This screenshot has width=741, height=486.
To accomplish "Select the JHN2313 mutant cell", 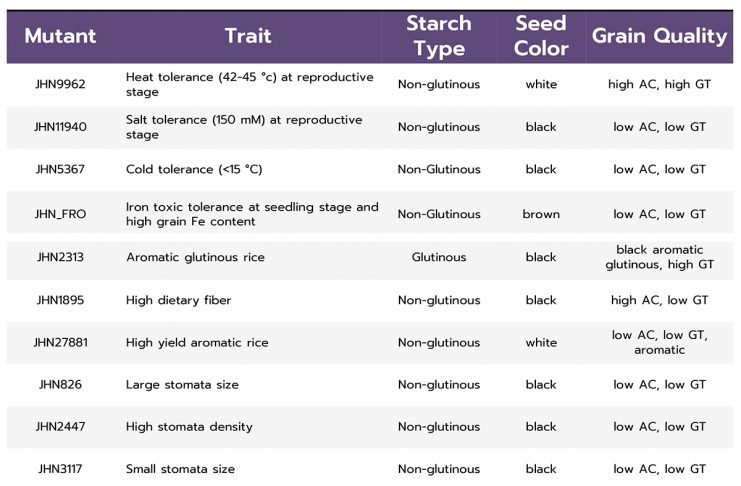I will click(60, 257).
